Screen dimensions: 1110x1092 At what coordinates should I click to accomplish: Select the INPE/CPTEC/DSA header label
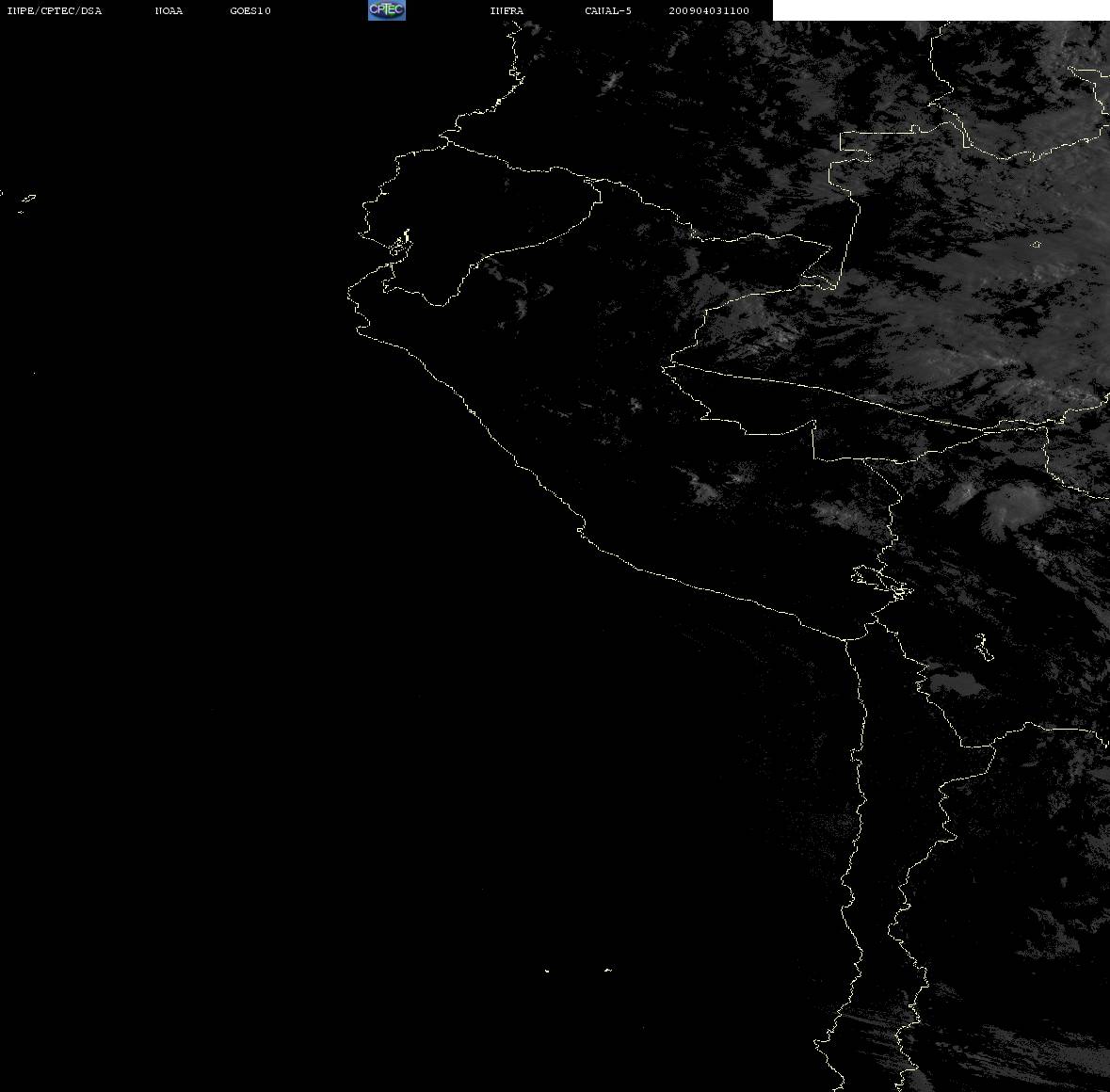click(55, 10)
